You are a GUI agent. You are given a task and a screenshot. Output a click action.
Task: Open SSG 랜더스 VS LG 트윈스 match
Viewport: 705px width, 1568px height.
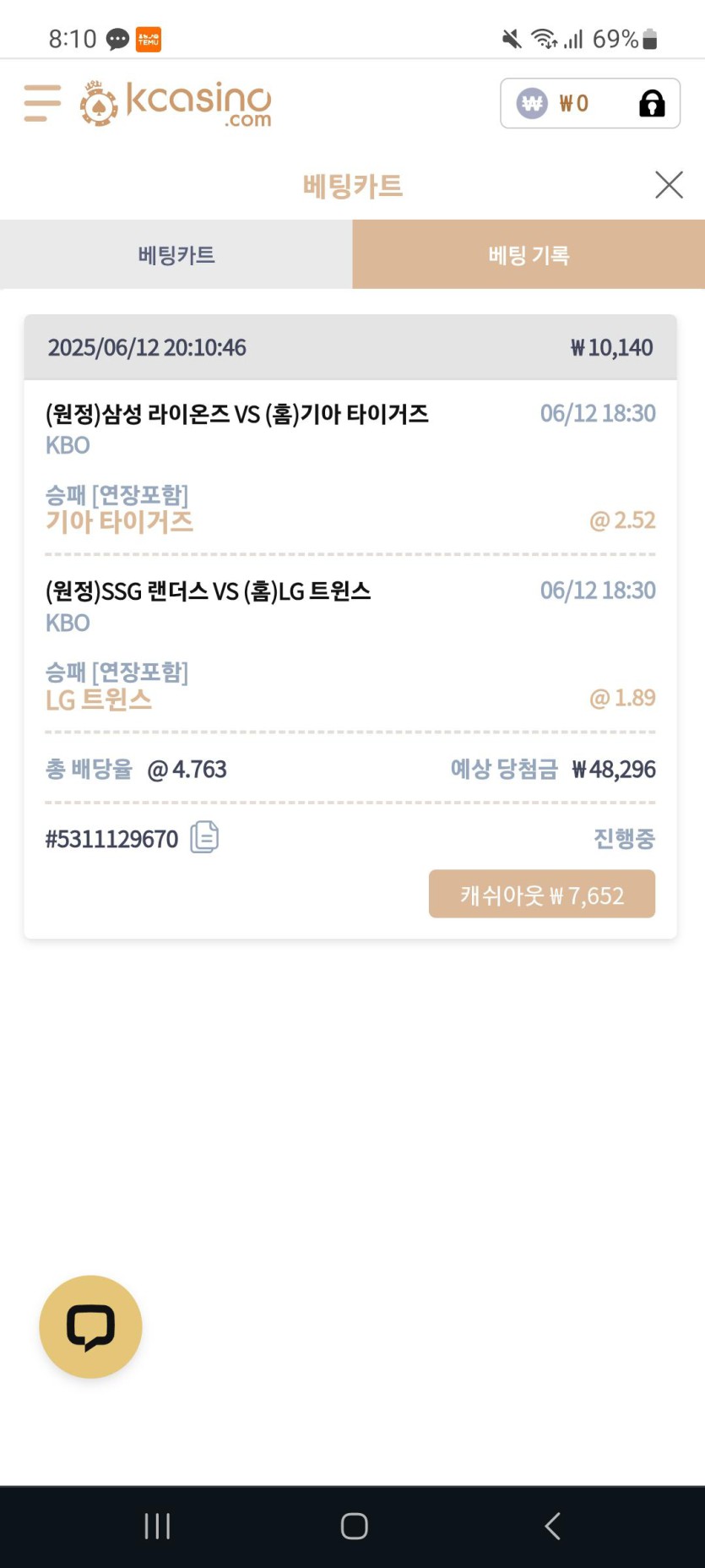click(208, 591)
